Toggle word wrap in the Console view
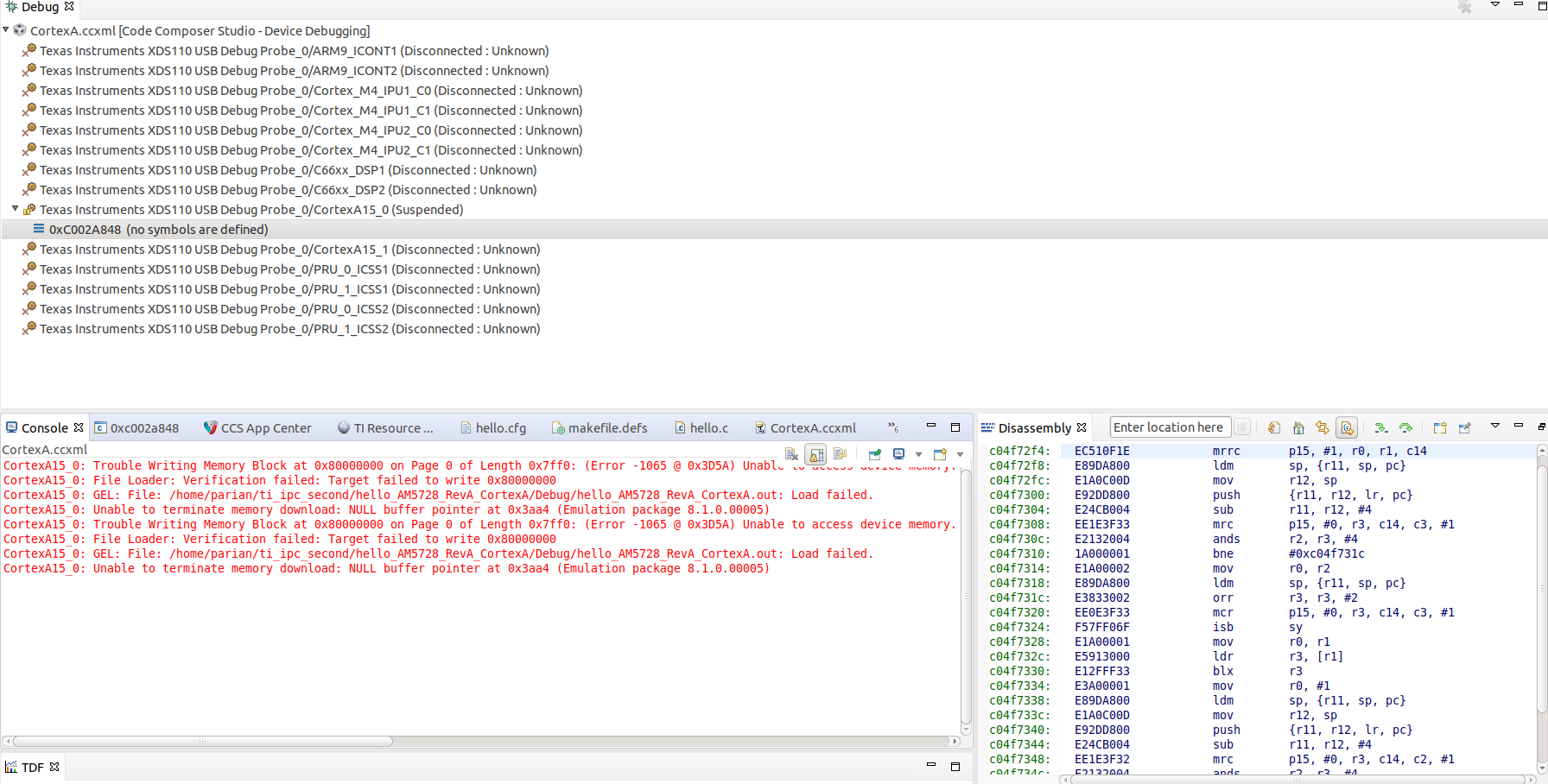 pos(840,453)
